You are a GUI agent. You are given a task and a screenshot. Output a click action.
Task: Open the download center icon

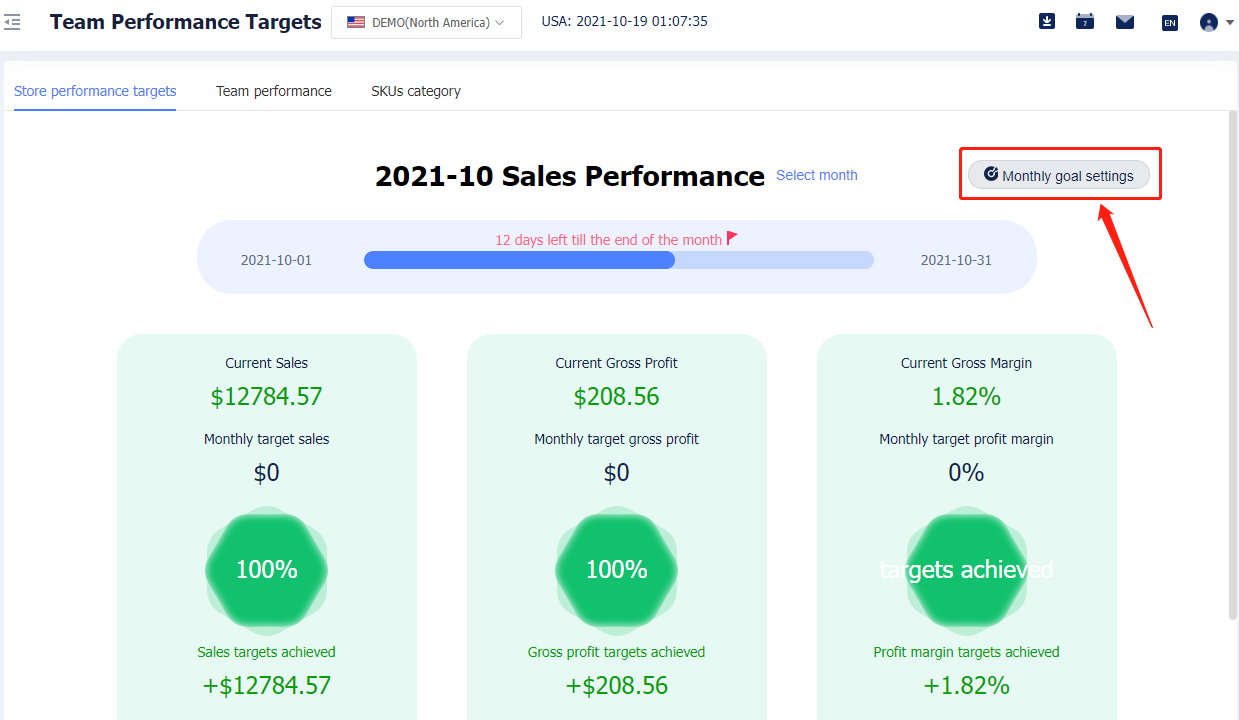(x=1047, y=21)
